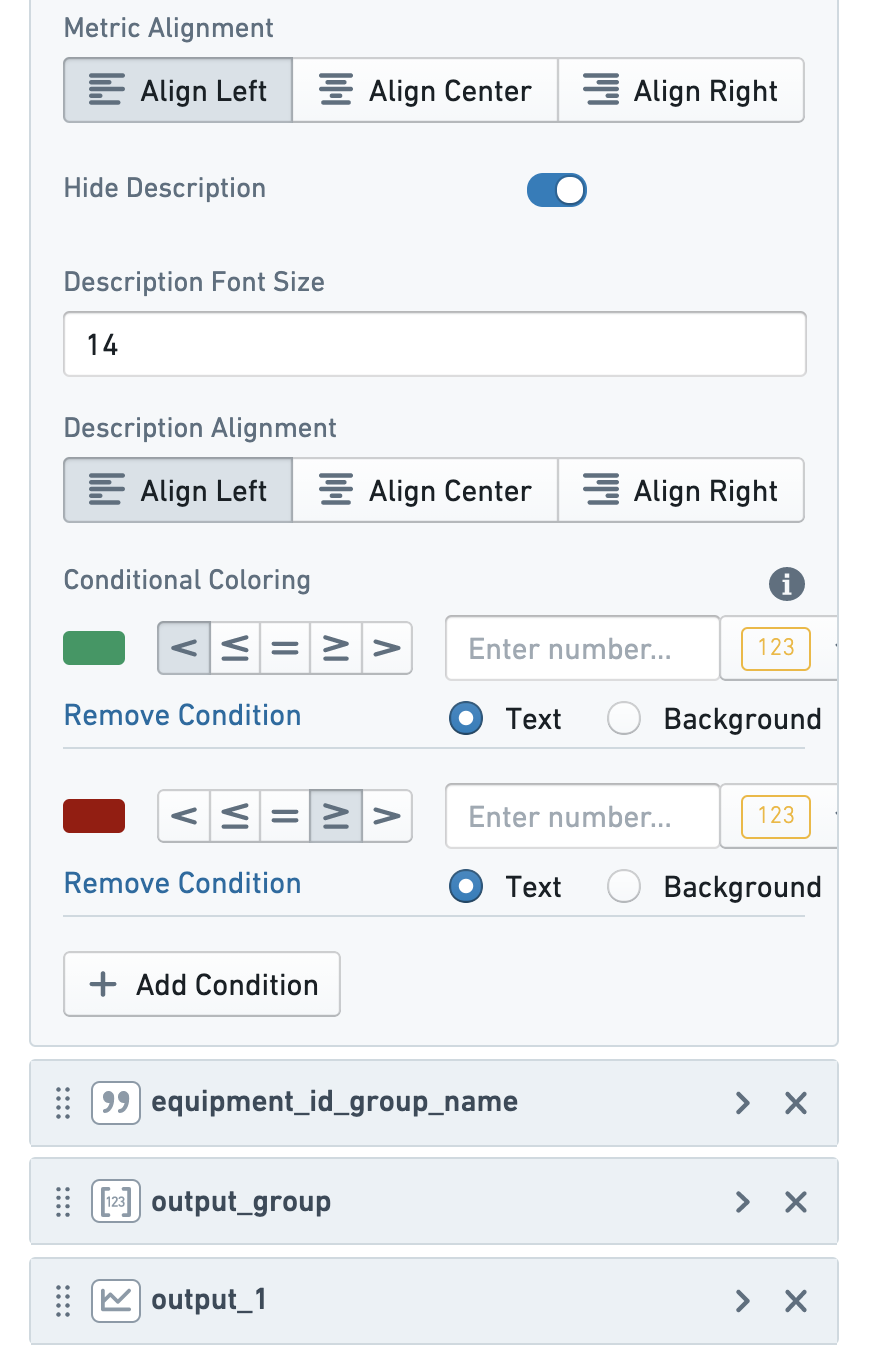Click the chart icon beside output_1
Screen dimensions: 872x1355
coord(116,1300)
